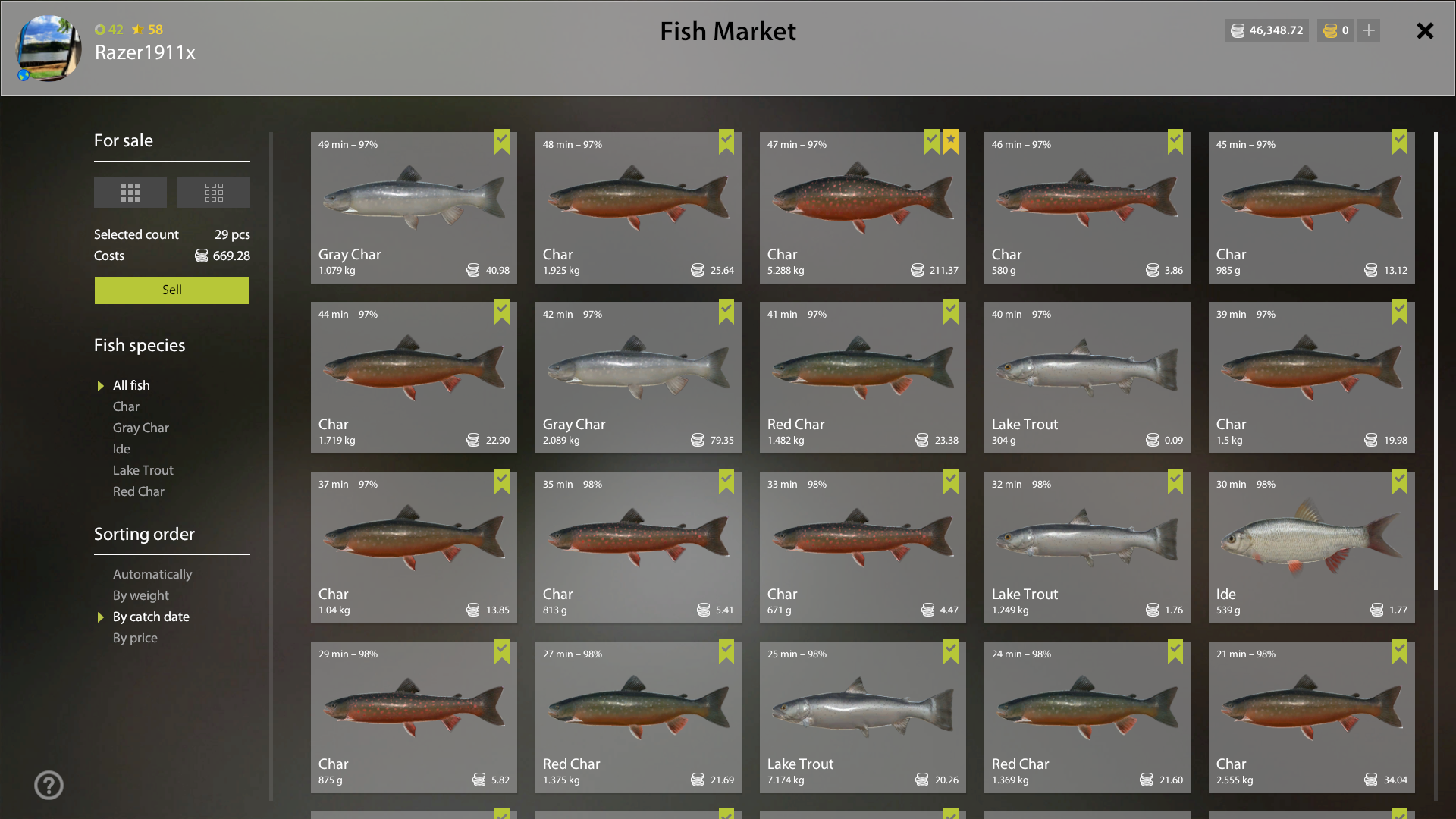Image resolution: width=1456 pixels, height=819 pixels.
Task: Close the Fish Market window
Action: (x=1425, y=30)
